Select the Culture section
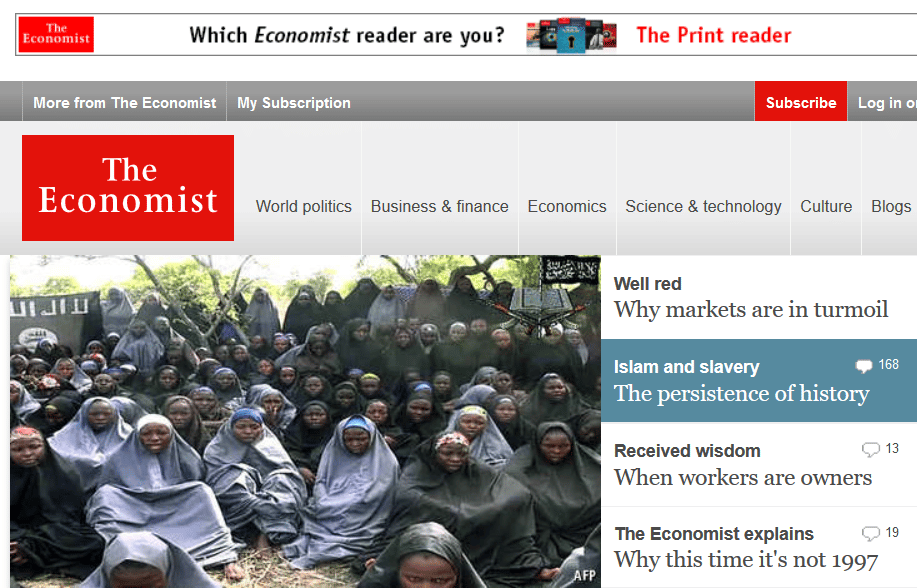The image size is (917, 588). point(826,207)
